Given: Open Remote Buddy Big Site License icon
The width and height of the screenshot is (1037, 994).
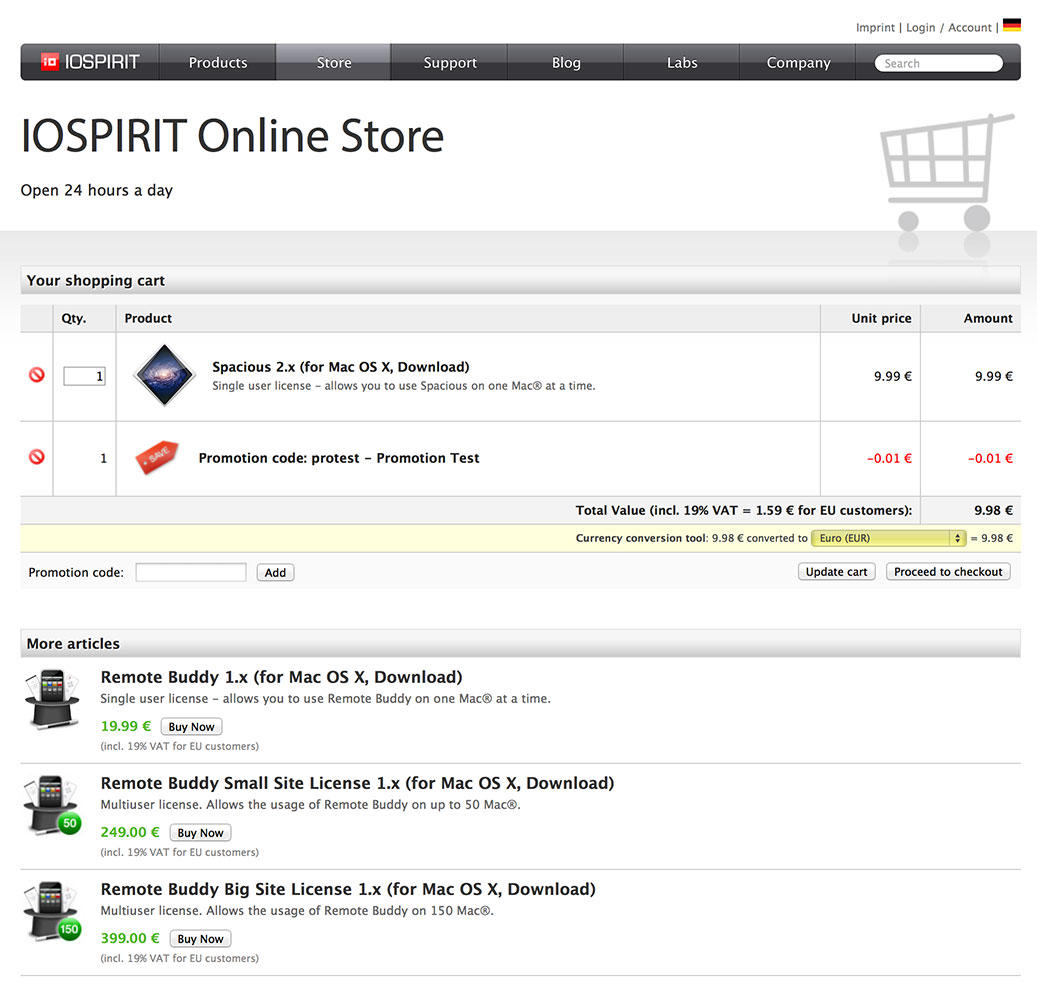Looking at the screenshot, I should pyautogui.click(x=52, y=911).
